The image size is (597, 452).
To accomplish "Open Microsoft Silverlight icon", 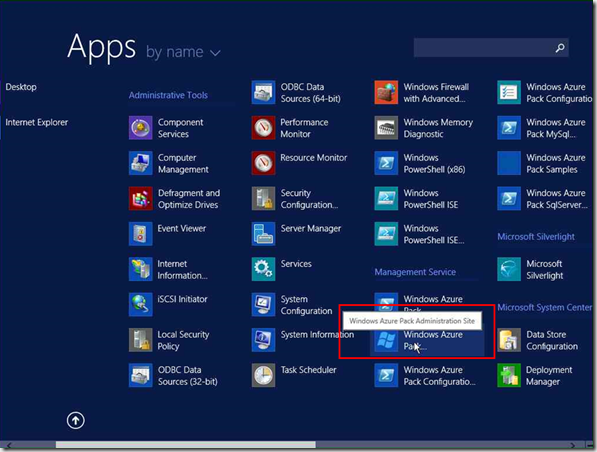I will pyautogui.click(x=509, y=269).
